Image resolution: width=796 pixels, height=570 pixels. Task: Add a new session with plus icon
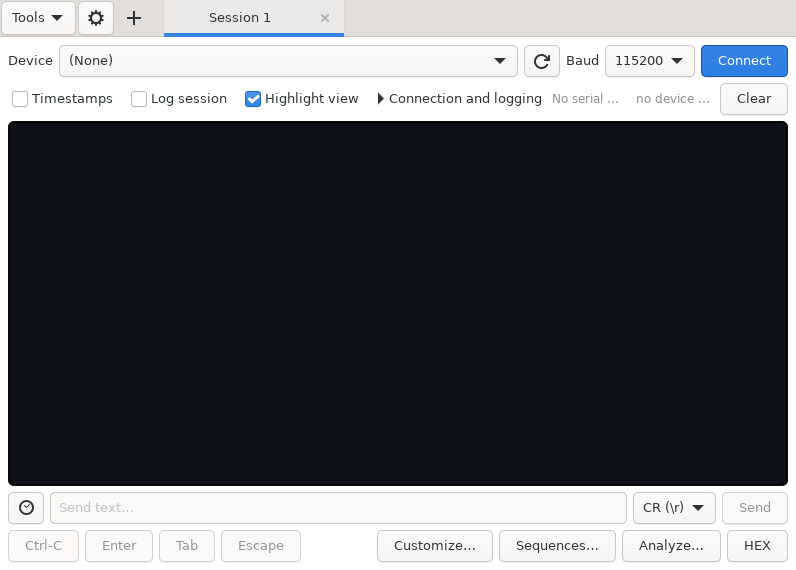(x=134, y=18)
